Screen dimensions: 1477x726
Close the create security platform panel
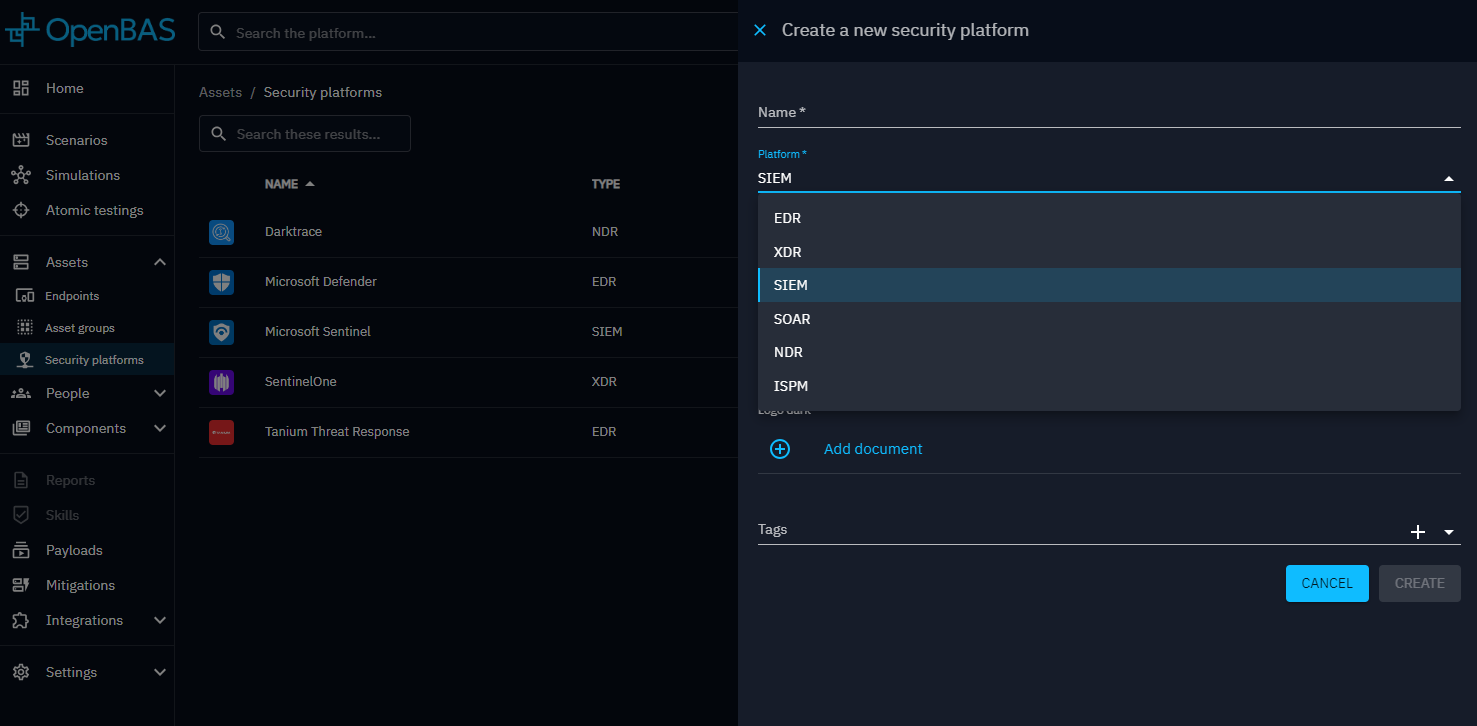pyautogui.click(x=760, y=30)
